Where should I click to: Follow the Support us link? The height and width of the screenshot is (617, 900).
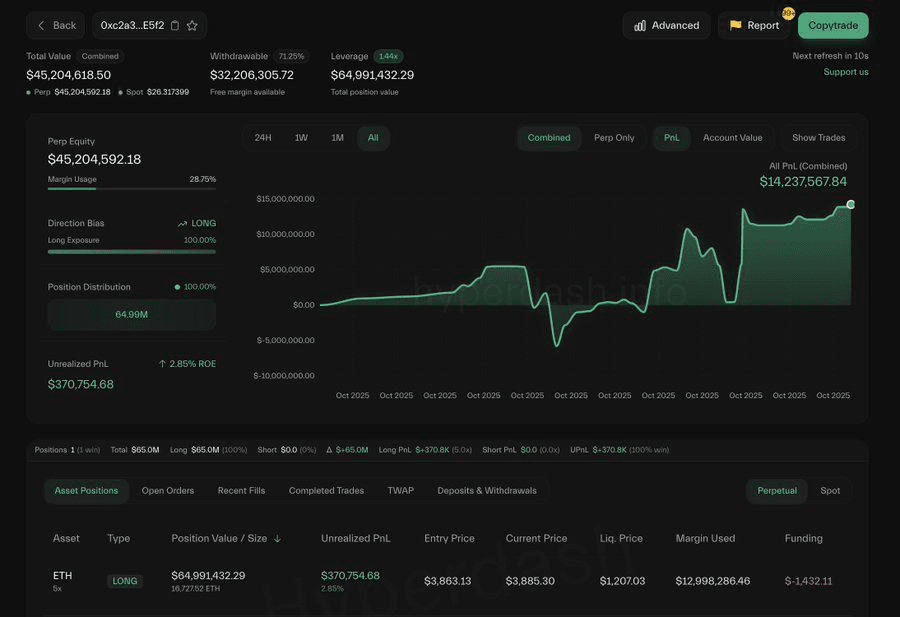(x=845, y=72)
